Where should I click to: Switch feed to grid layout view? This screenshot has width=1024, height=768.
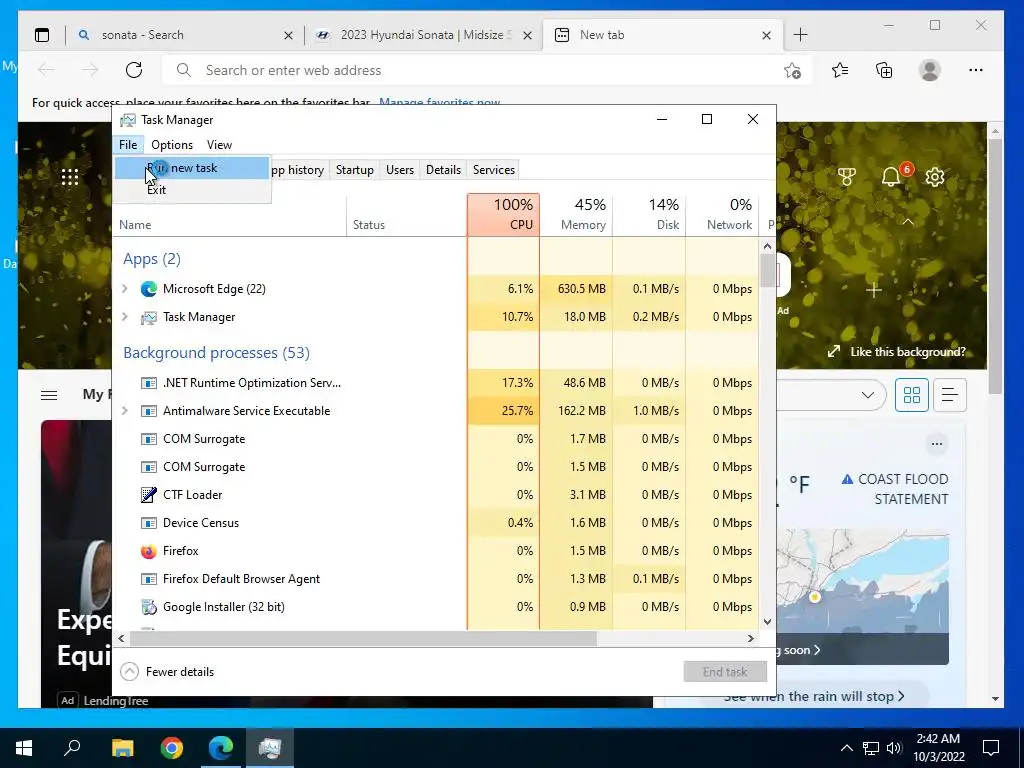pos(912,395)
